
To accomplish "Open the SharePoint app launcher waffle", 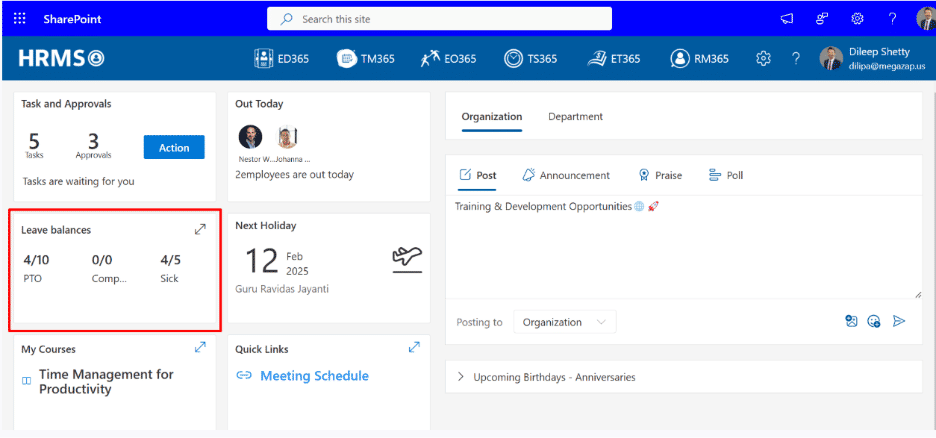I will [20, 19].
